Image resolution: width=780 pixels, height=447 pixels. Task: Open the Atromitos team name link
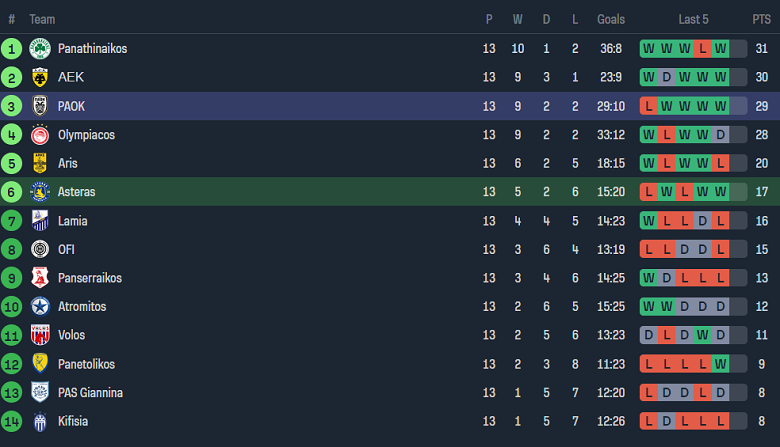82,307
